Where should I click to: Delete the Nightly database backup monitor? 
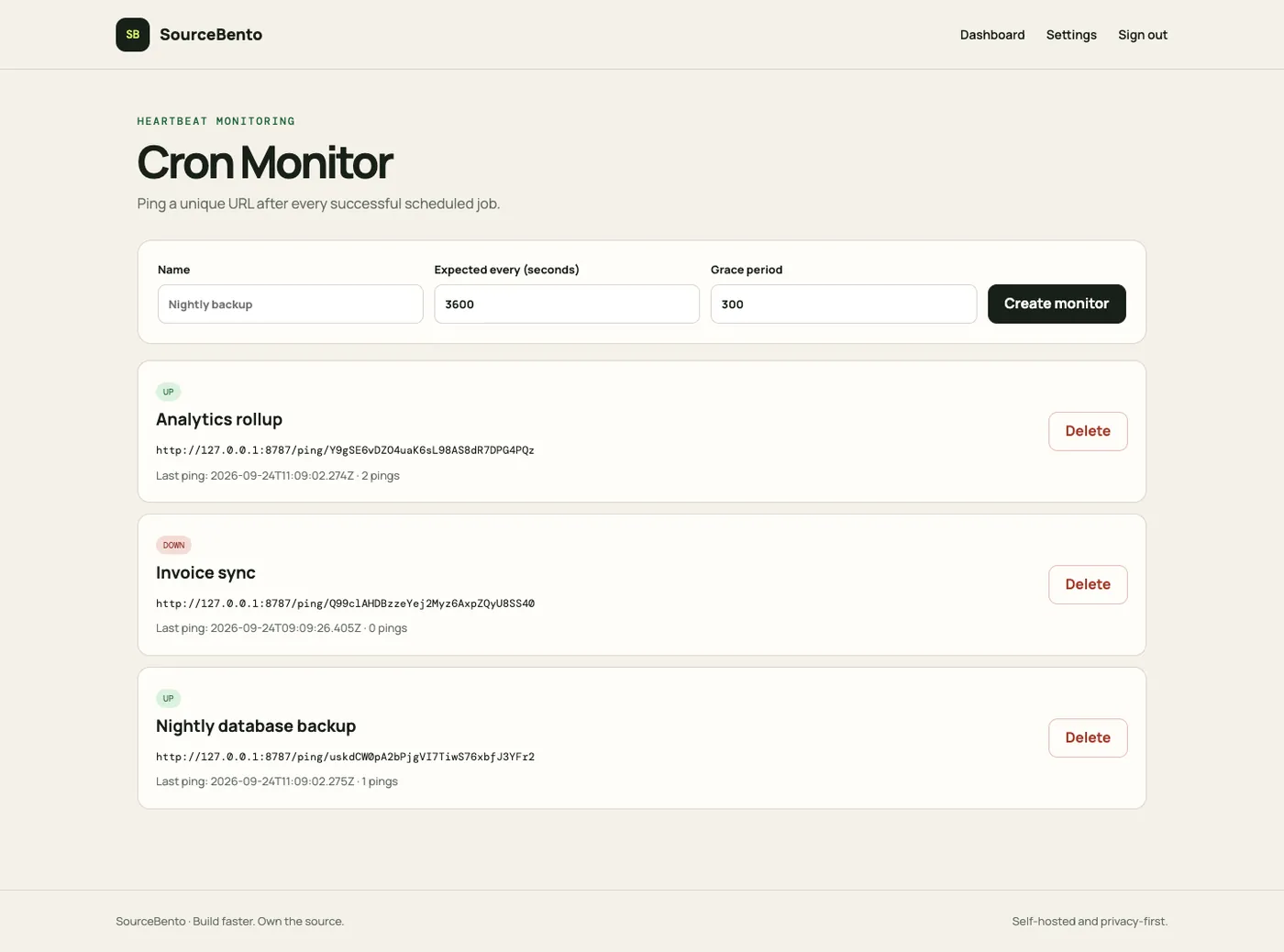(1088, 737)
